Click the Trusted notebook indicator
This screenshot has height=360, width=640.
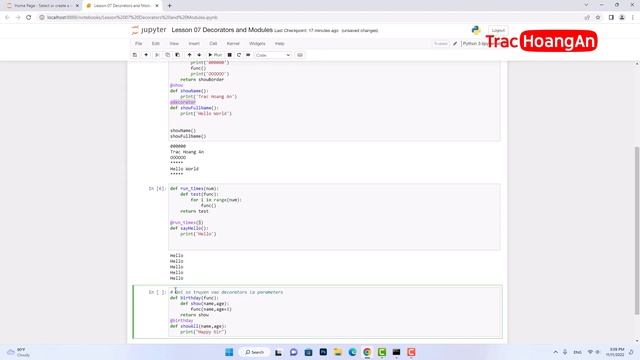[441, 43]
